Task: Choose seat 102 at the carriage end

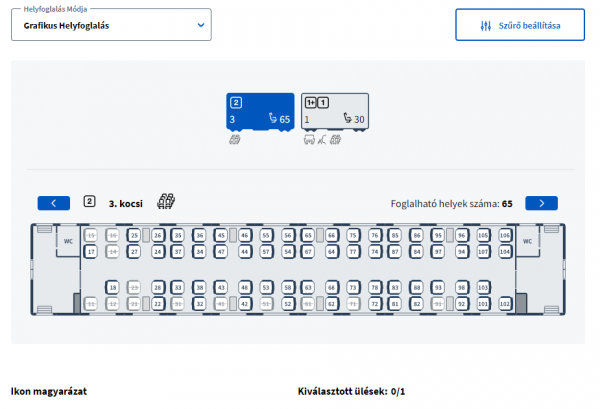Action: pos(505,303)
